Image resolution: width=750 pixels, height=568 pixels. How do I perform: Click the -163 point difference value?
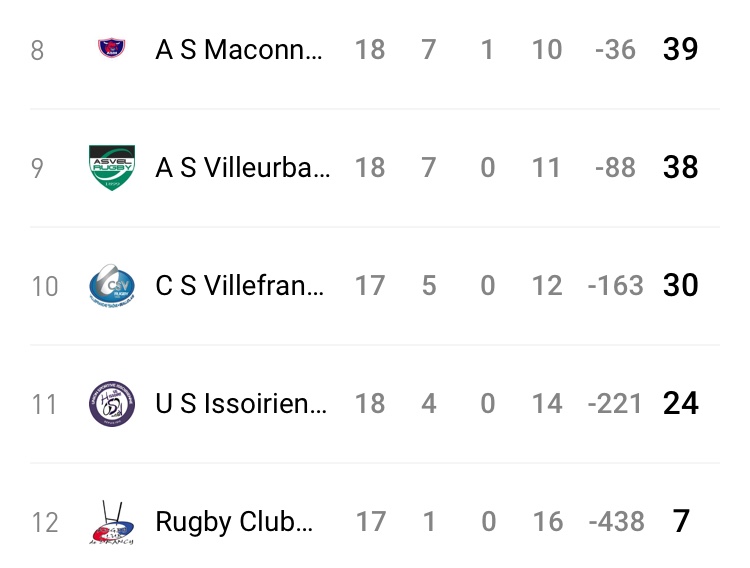pyautogui.click(x=615, y=285)
